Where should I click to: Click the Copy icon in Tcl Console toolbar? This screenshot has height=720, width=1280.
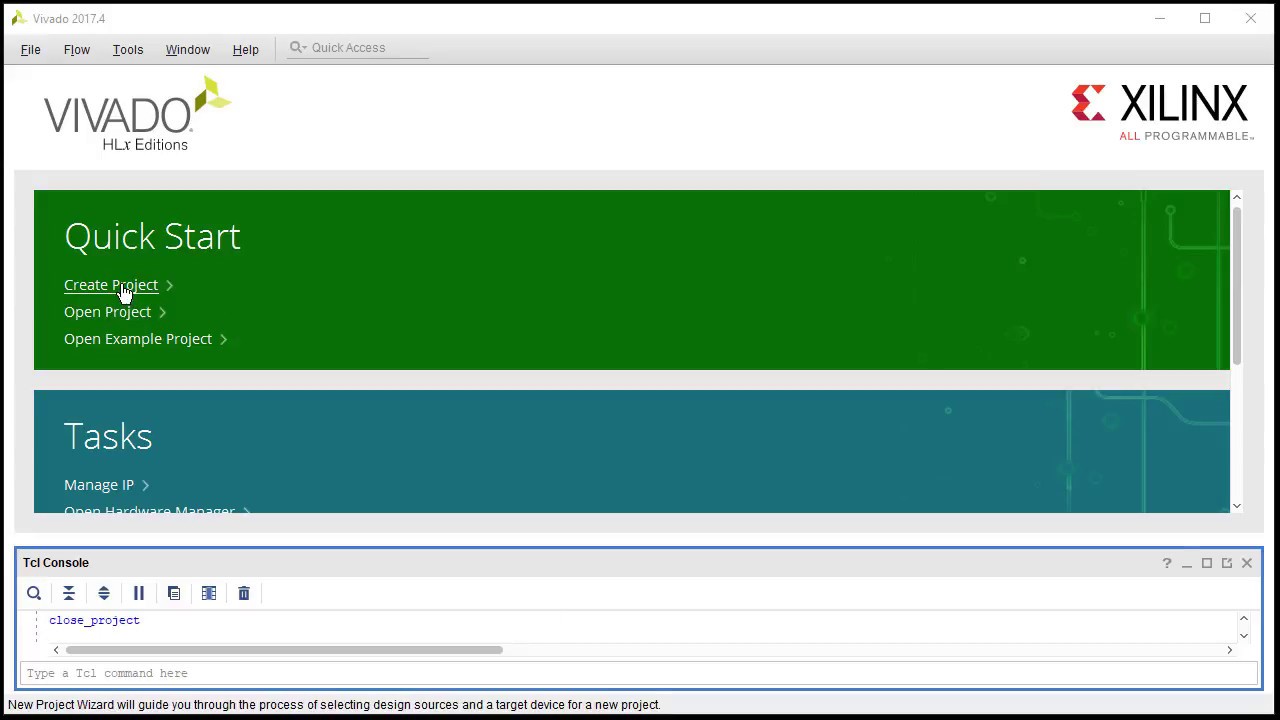[x=174, y=593]
